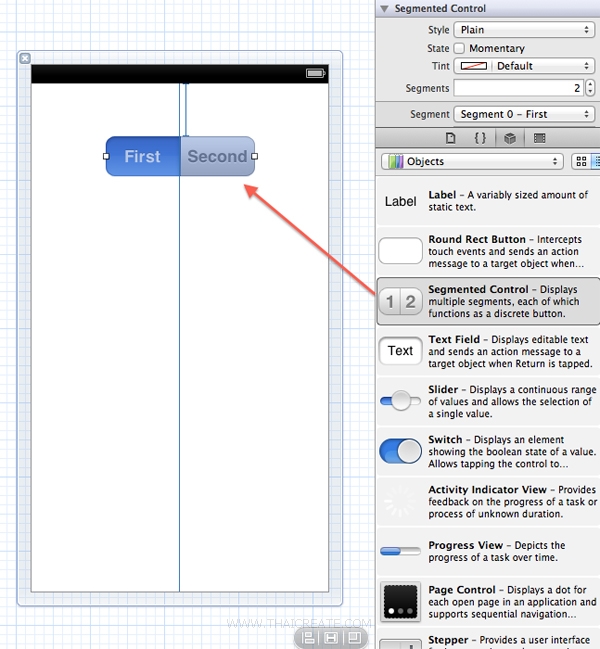600x649 pixels.
Task: Select the First segment on canvas
Action: click(x=143, y=156)
